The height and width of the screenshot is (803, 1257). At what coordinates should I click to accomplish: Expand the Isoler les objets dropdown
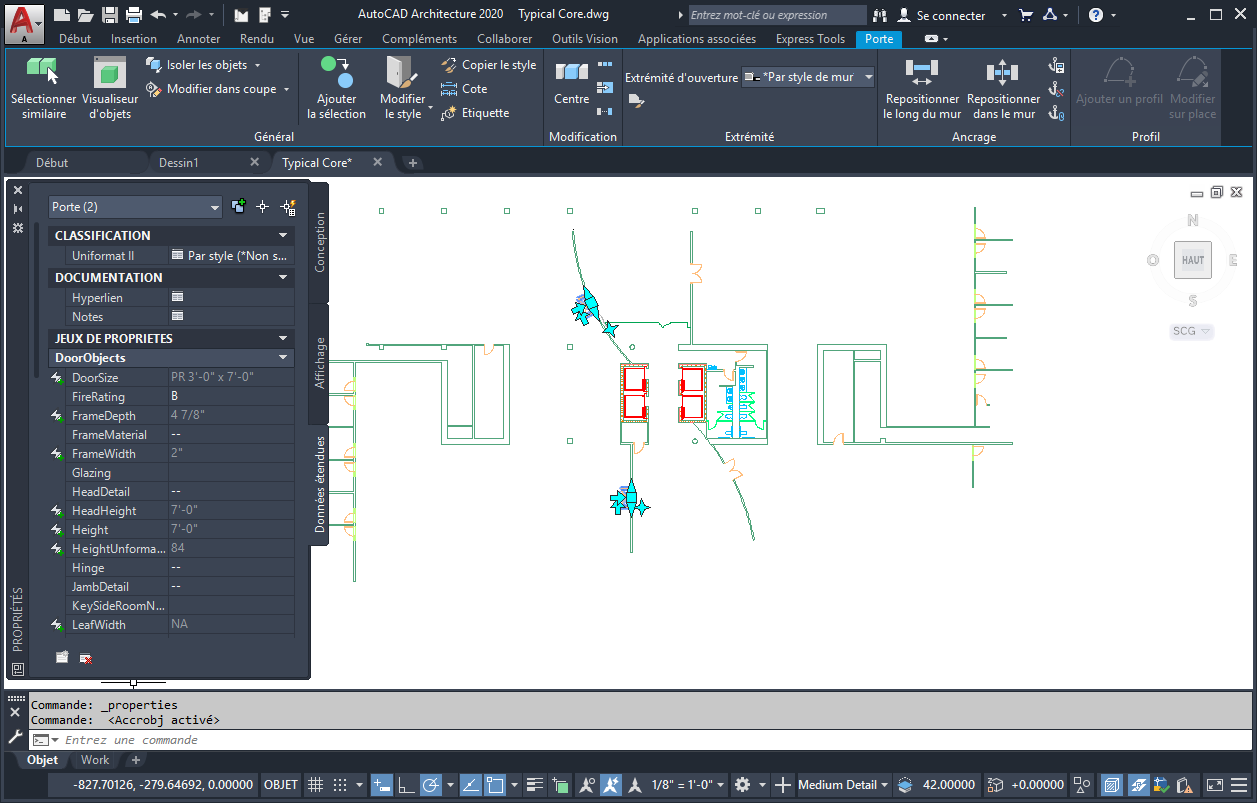[257, 65]
